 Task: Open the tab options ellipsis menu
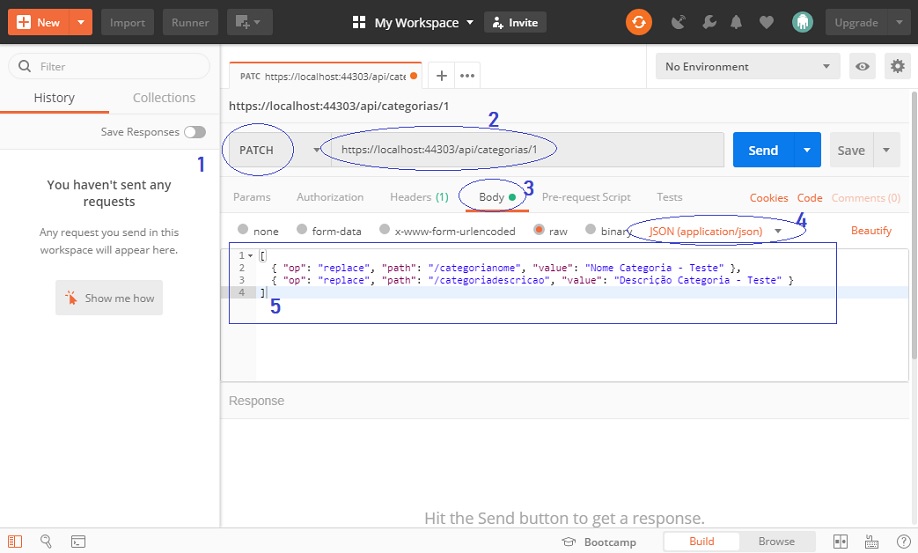(x=467, y=75)
